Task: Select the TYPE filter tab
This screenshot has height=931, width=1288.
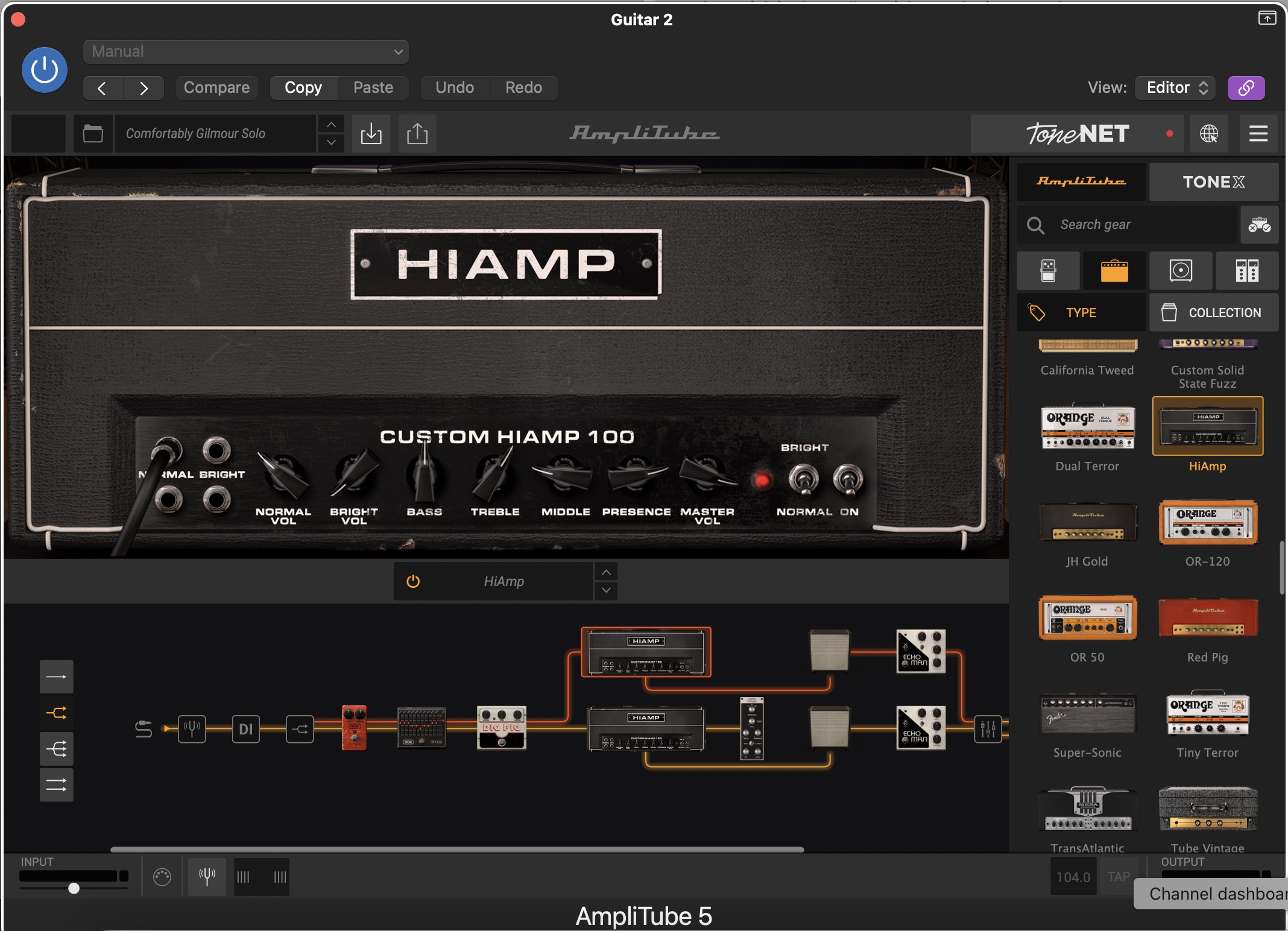Action: 1081,312
